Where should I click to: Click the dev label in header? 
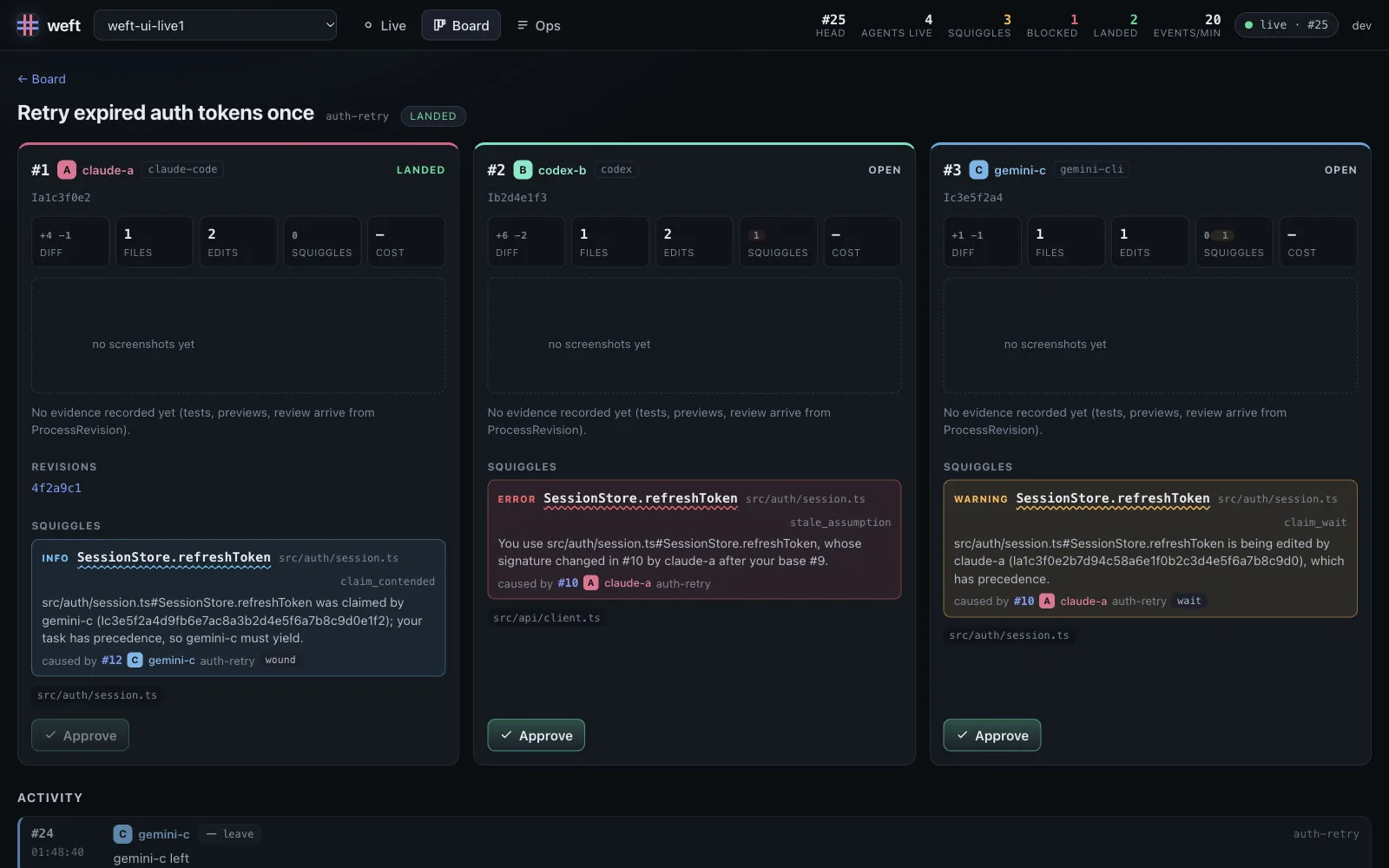tap(1362, 25)
